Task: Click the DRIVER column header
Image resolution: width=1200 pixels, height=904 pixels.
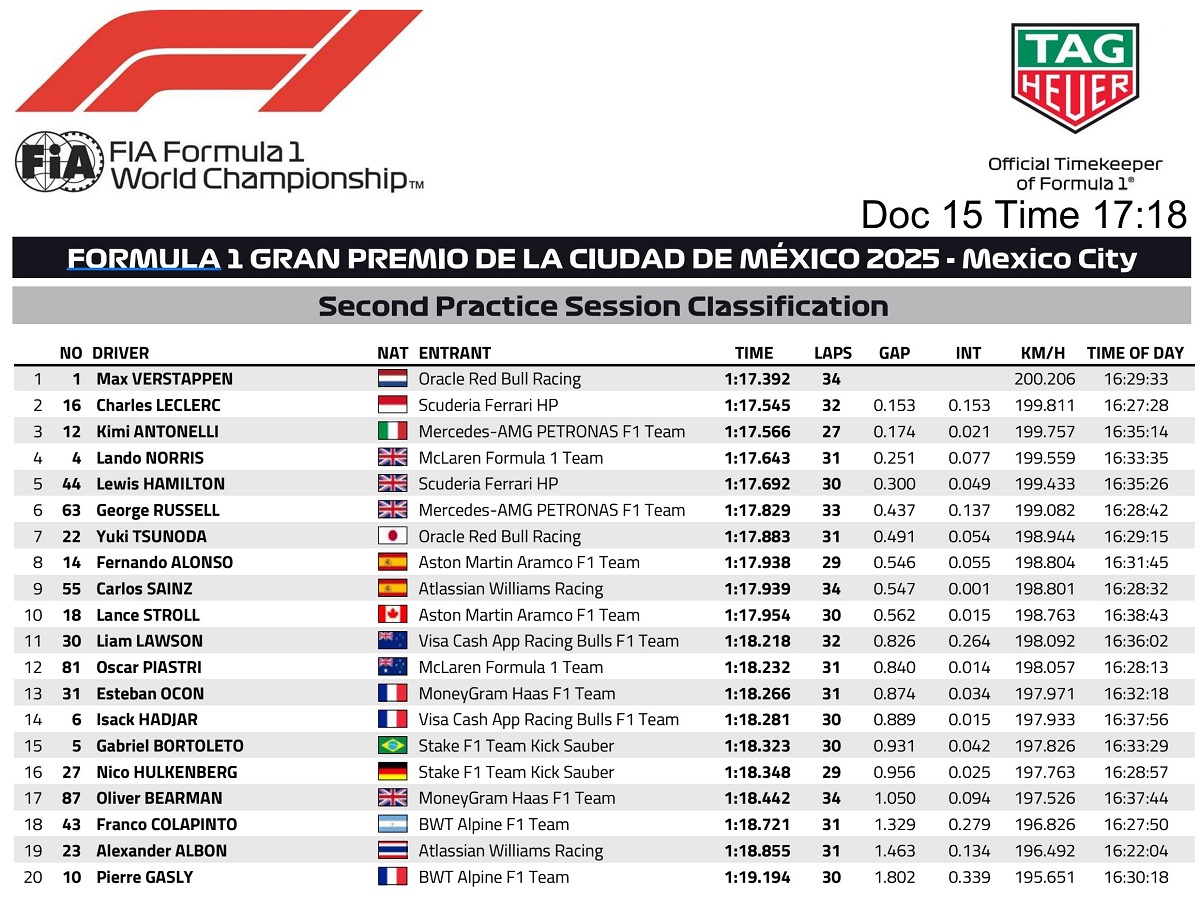Action: [x=120, y=353]
